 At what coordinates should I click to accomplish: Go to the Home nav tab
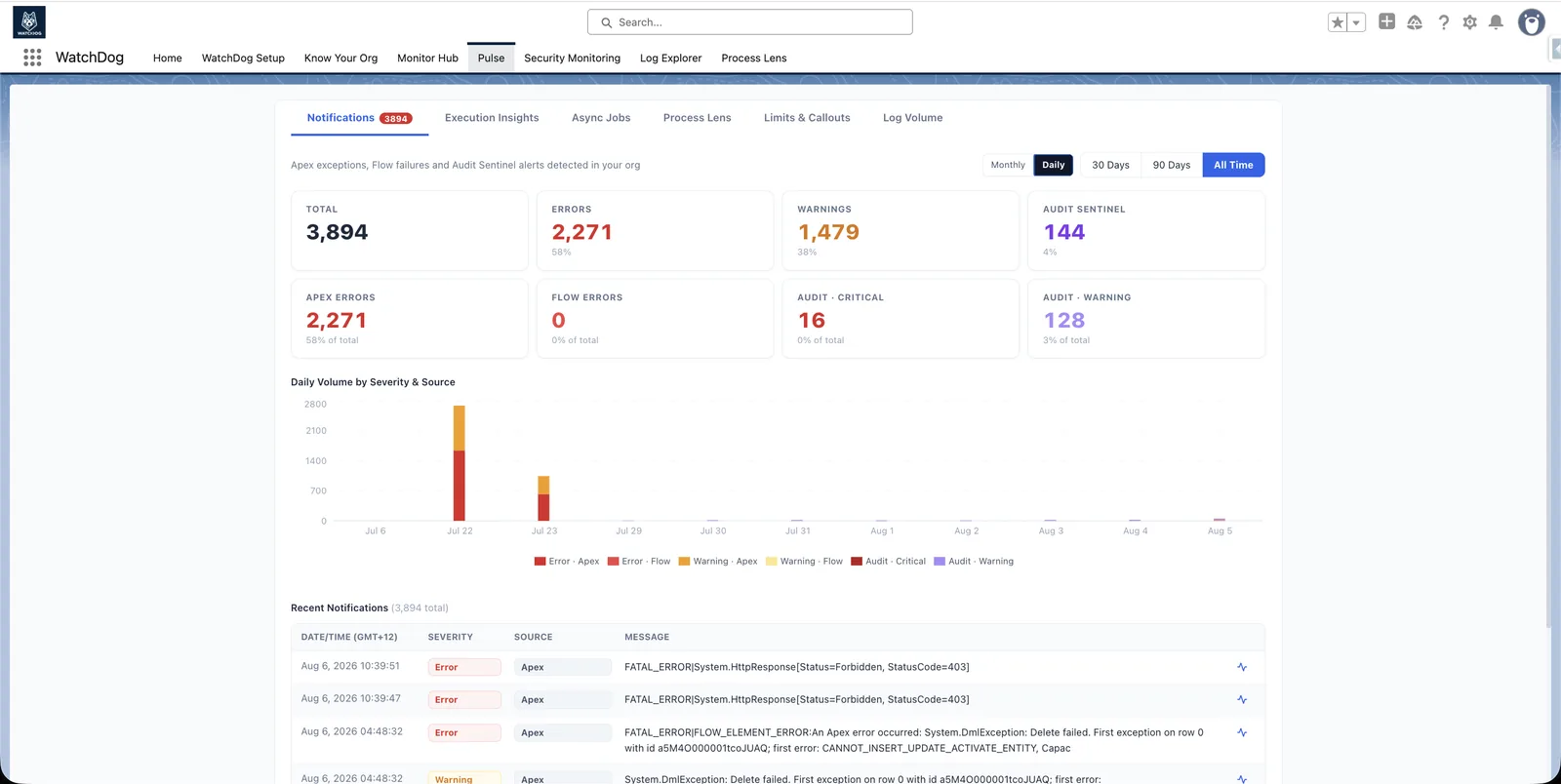coord(168,58)
